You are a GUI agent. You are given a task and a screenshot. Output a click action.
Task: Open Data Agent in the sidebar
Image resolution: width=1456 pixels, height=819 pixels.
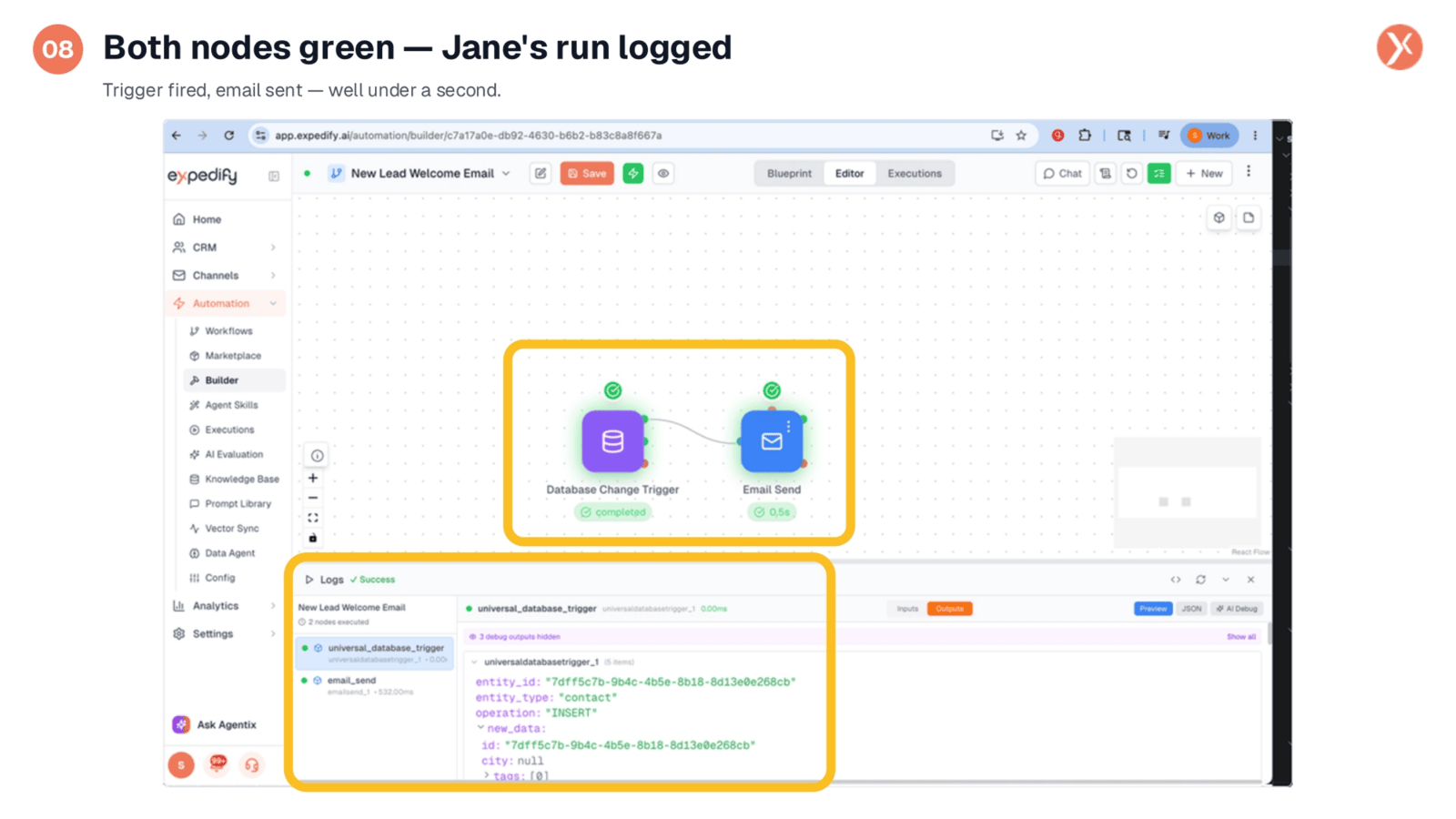(229, 552)
